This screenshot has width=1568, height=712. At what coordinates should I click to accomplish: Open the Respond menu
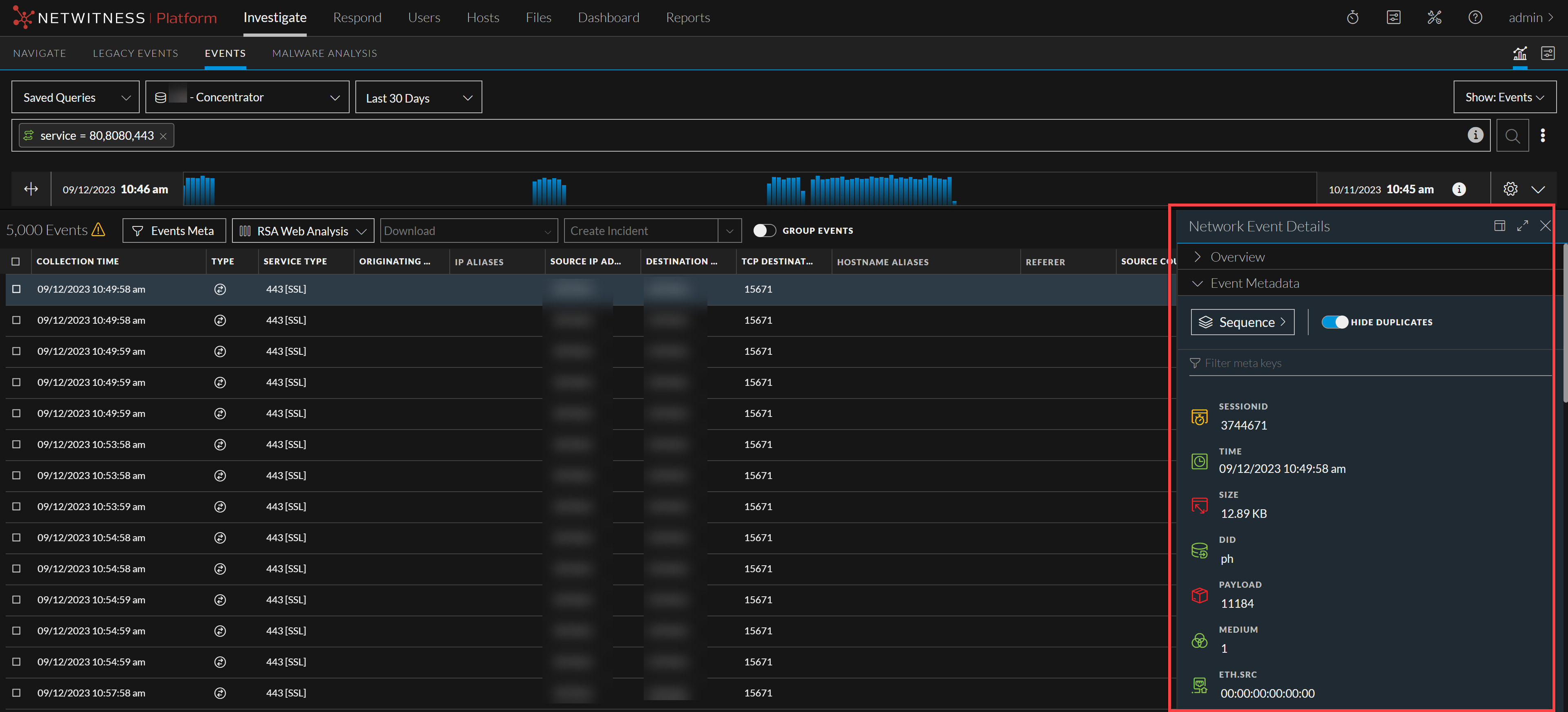pyautogui.click(x=357, y=18)
